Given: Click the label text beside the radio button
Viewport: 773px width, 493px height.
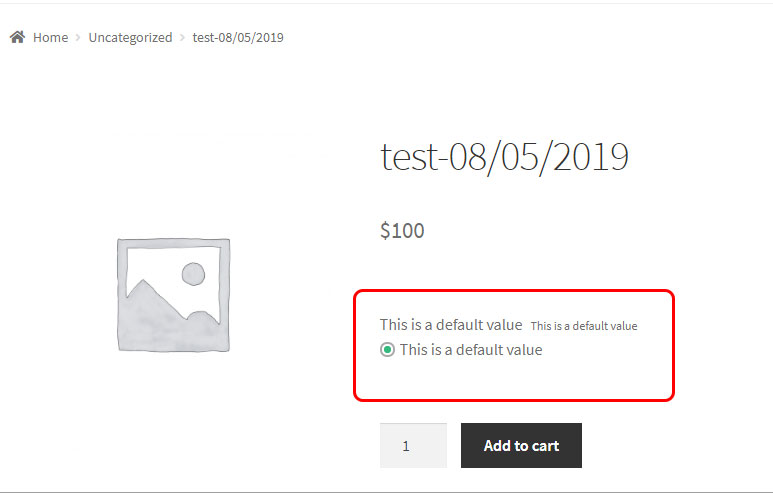Looking at the screenshot, I should point(471,350).
